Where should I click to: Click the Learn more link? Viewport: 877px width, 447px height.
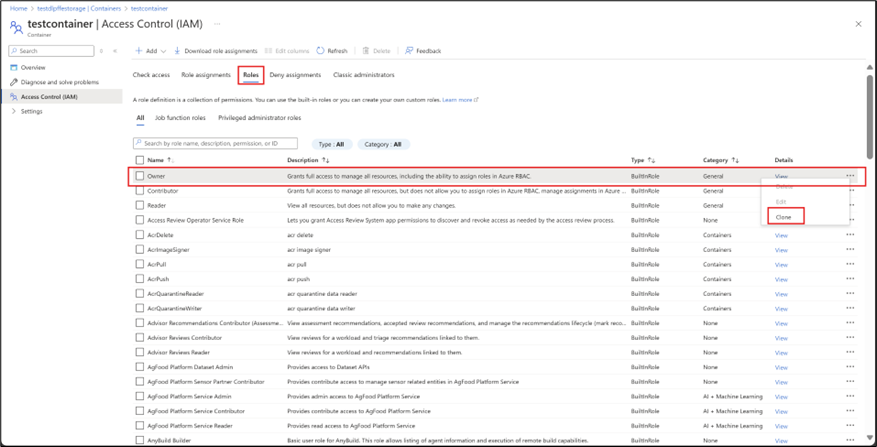460,100
